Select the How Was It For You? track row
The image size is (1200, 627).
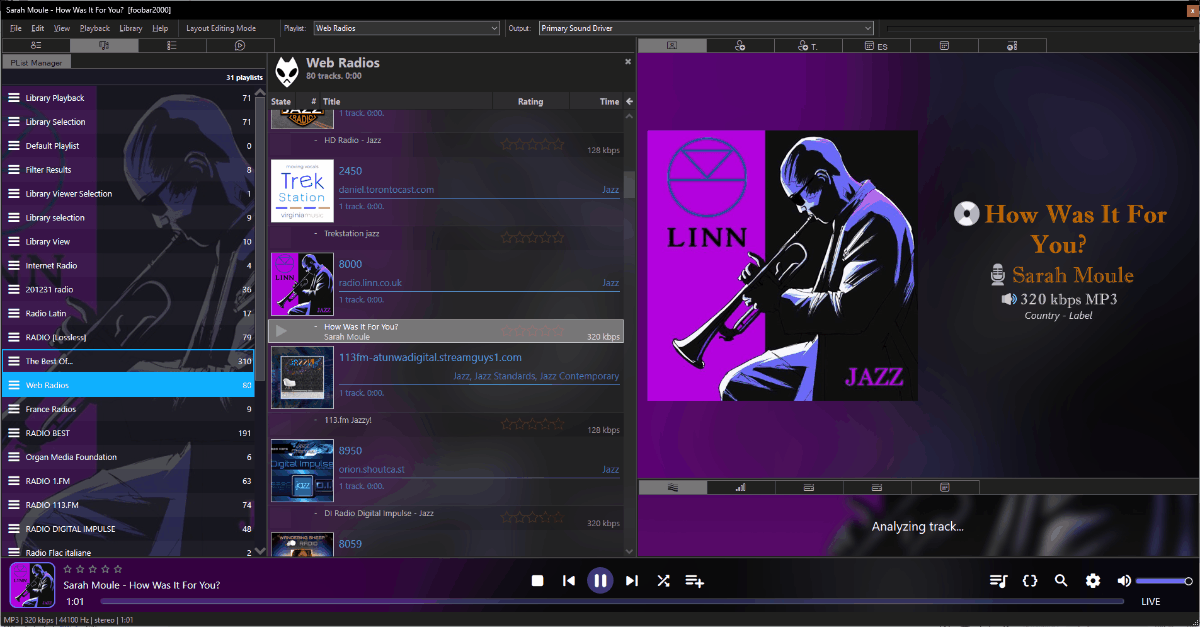click(446, 331)
